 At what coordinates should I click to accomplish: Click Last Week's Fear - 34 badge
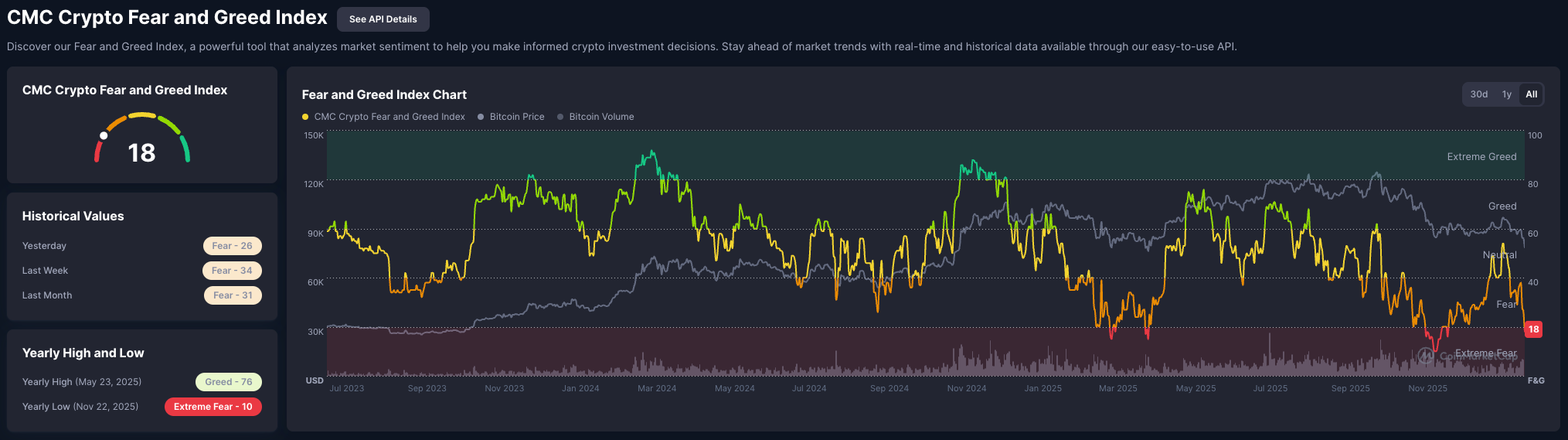[232, 271]
